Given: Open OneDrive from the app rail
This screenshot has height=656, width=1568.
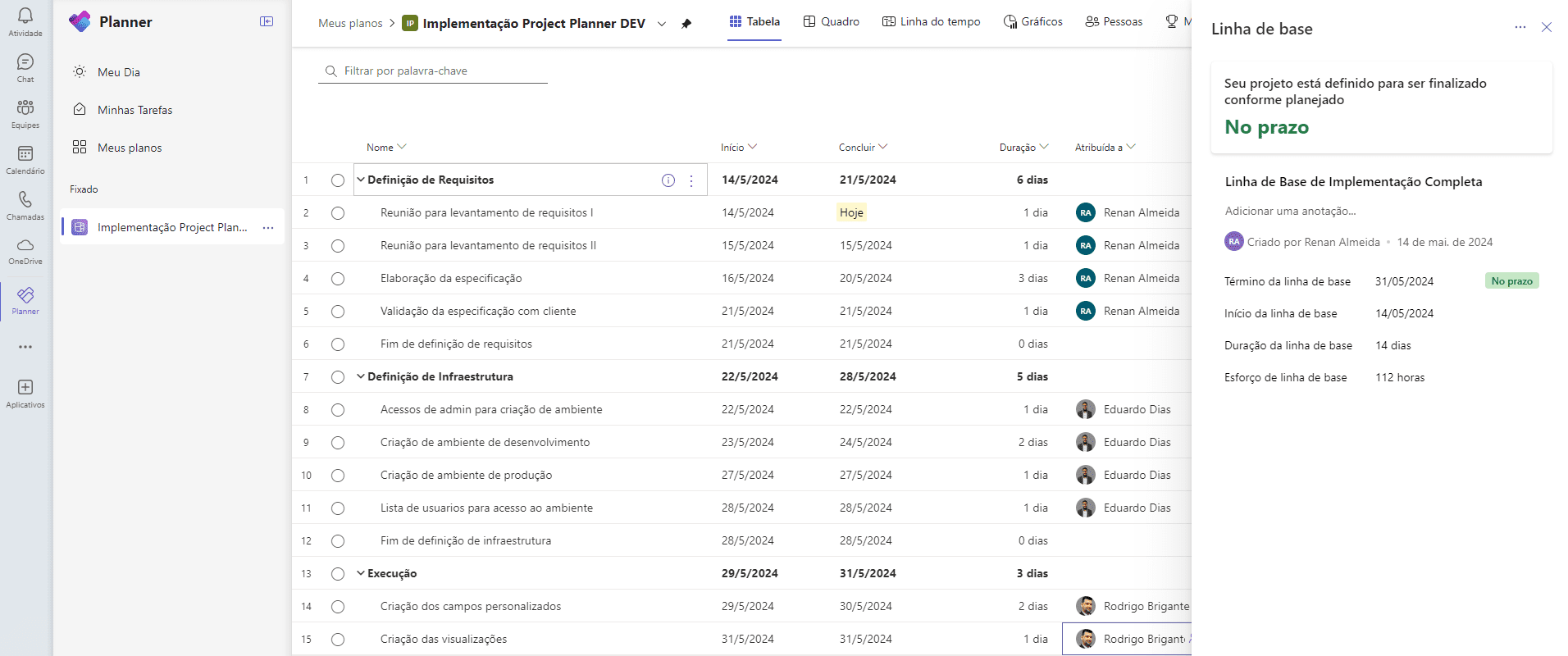Looking at the screenshot, I should coord(25,246).
